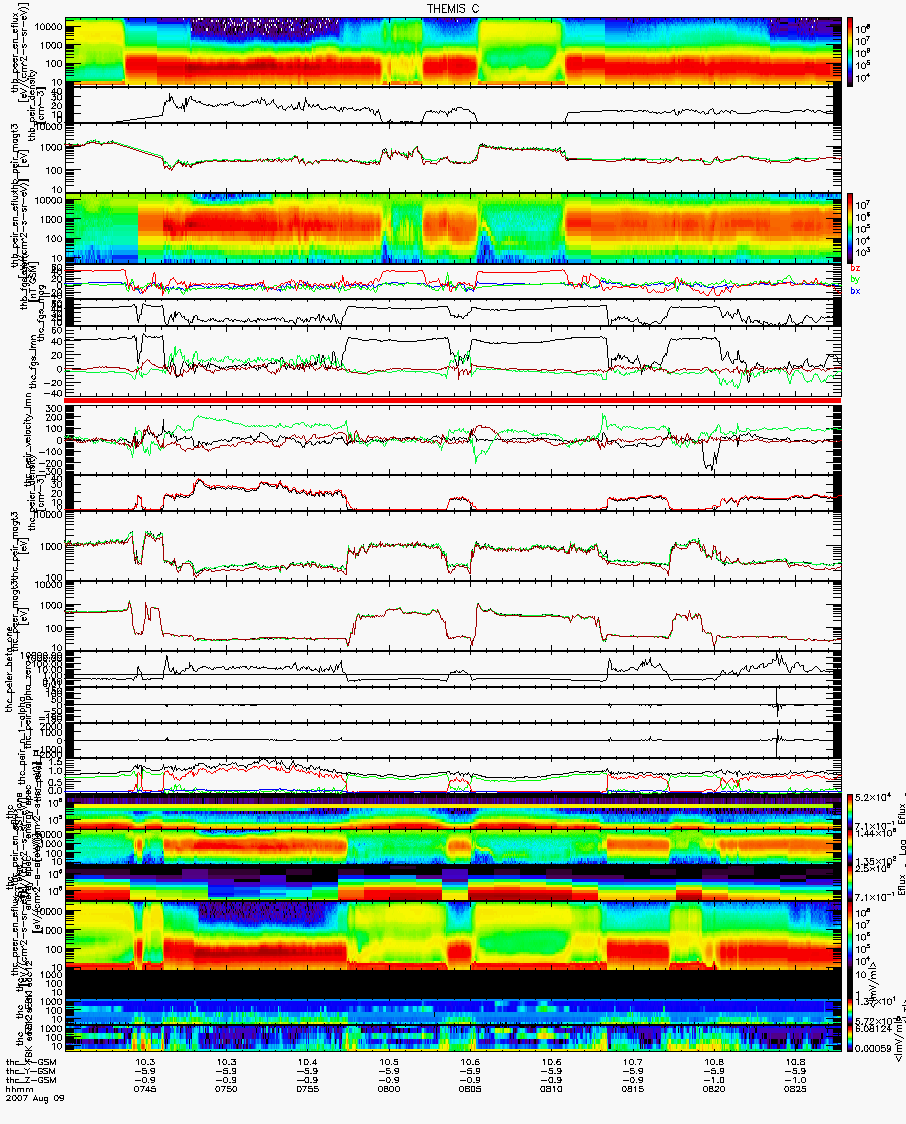Click the panel plotting bx, by, bz traces
The width and height of the screenshot is (906, 1124).
click(x=454, y=281)
